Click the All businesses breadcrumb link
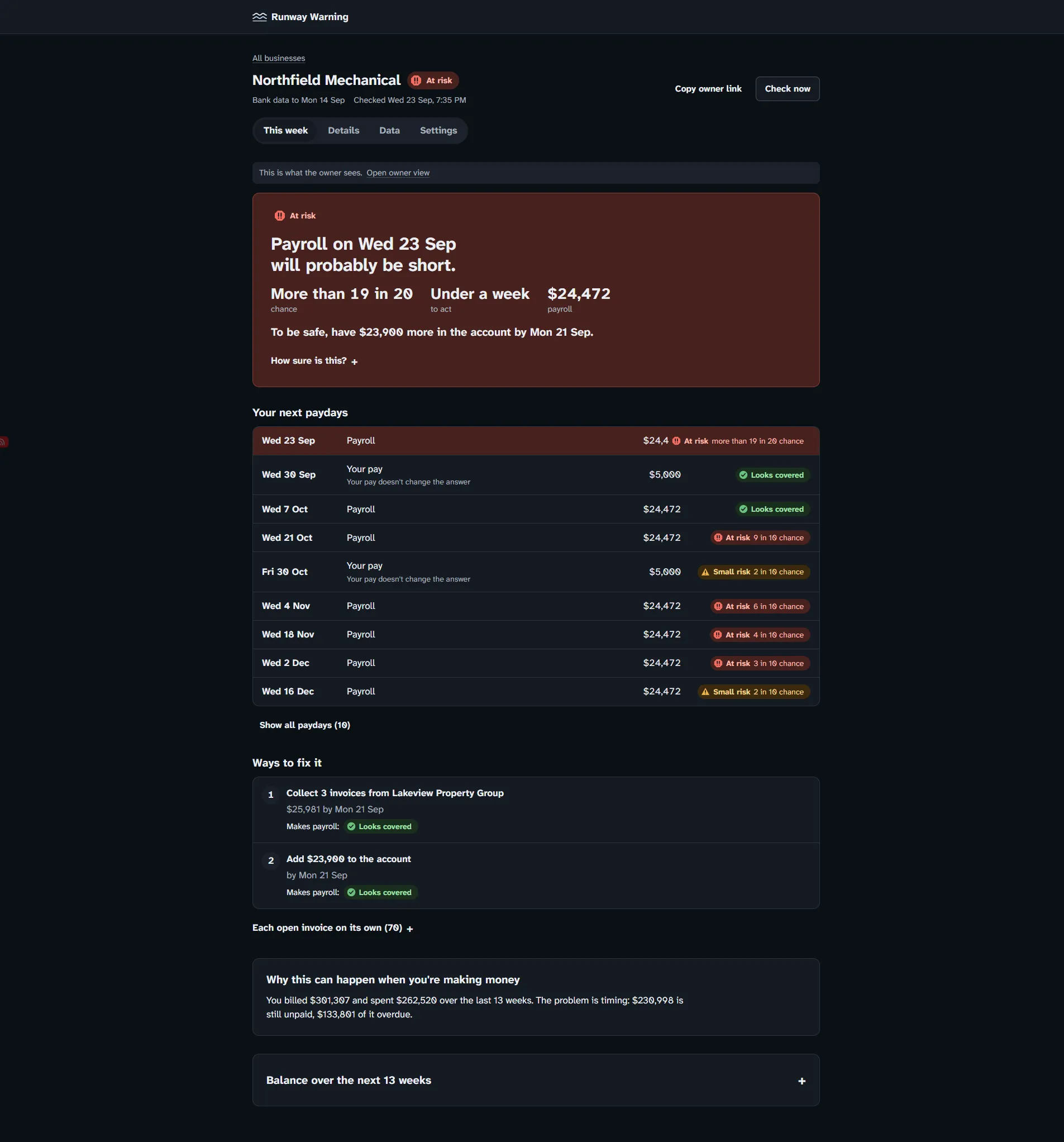 coord(279,58)
